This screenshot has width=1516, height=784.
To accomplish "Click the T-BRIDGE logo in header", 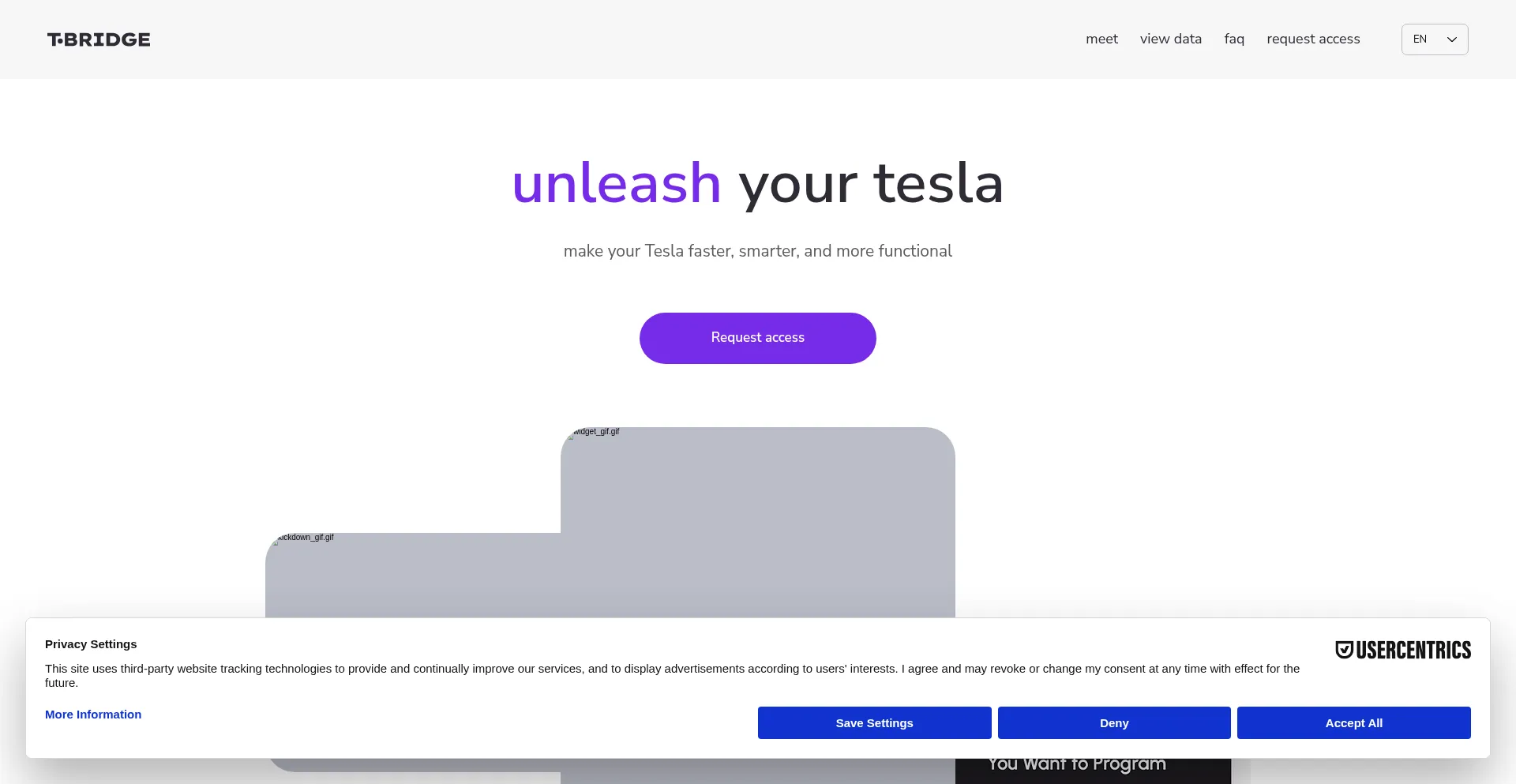I will click(99, 39).
